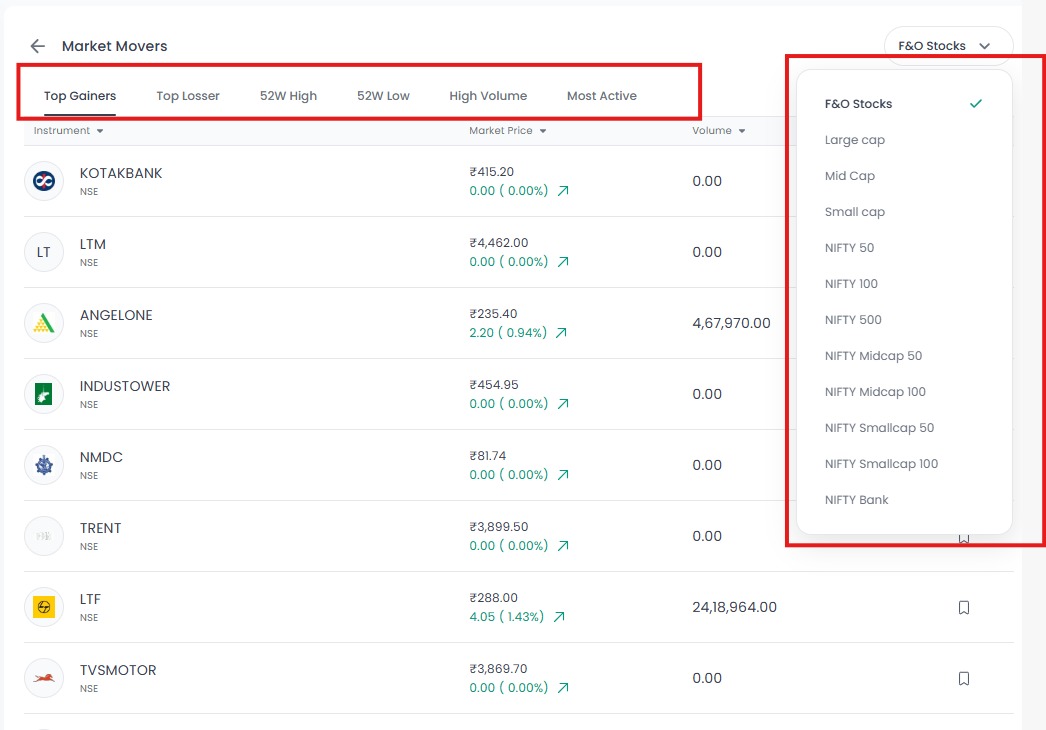This screenshot has width=1046, height=730.
Task: Click the up-arrow trend icon for TRENT
Action: (563, 546)
